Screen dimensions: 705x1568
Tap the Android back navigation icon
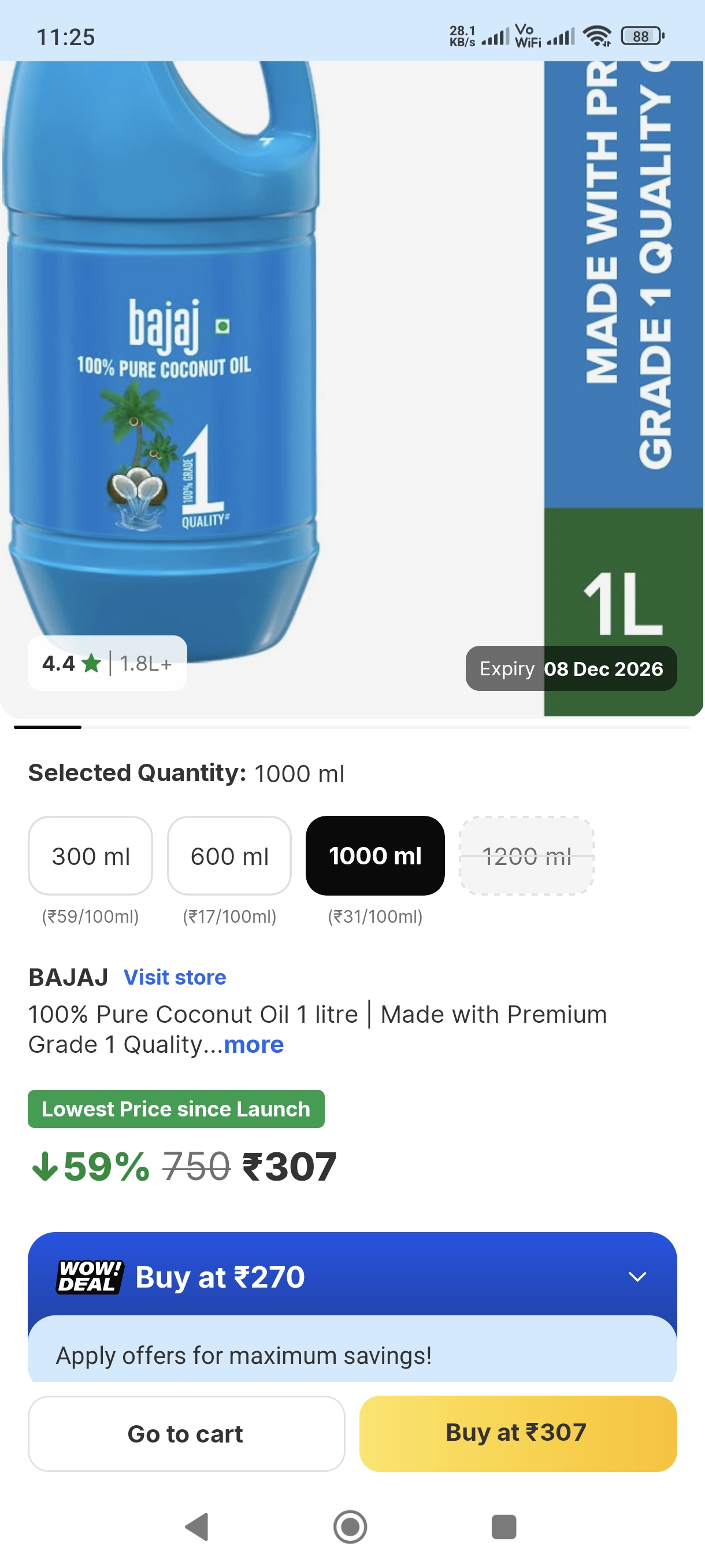click(197, 1526)
